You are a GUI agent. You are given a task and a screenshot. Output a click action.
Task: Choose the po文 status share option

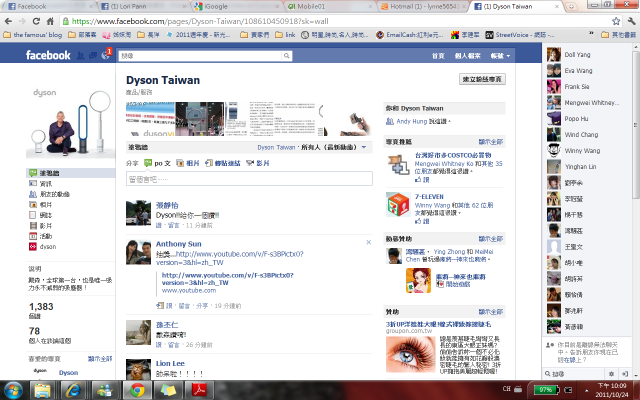point(158,163)
